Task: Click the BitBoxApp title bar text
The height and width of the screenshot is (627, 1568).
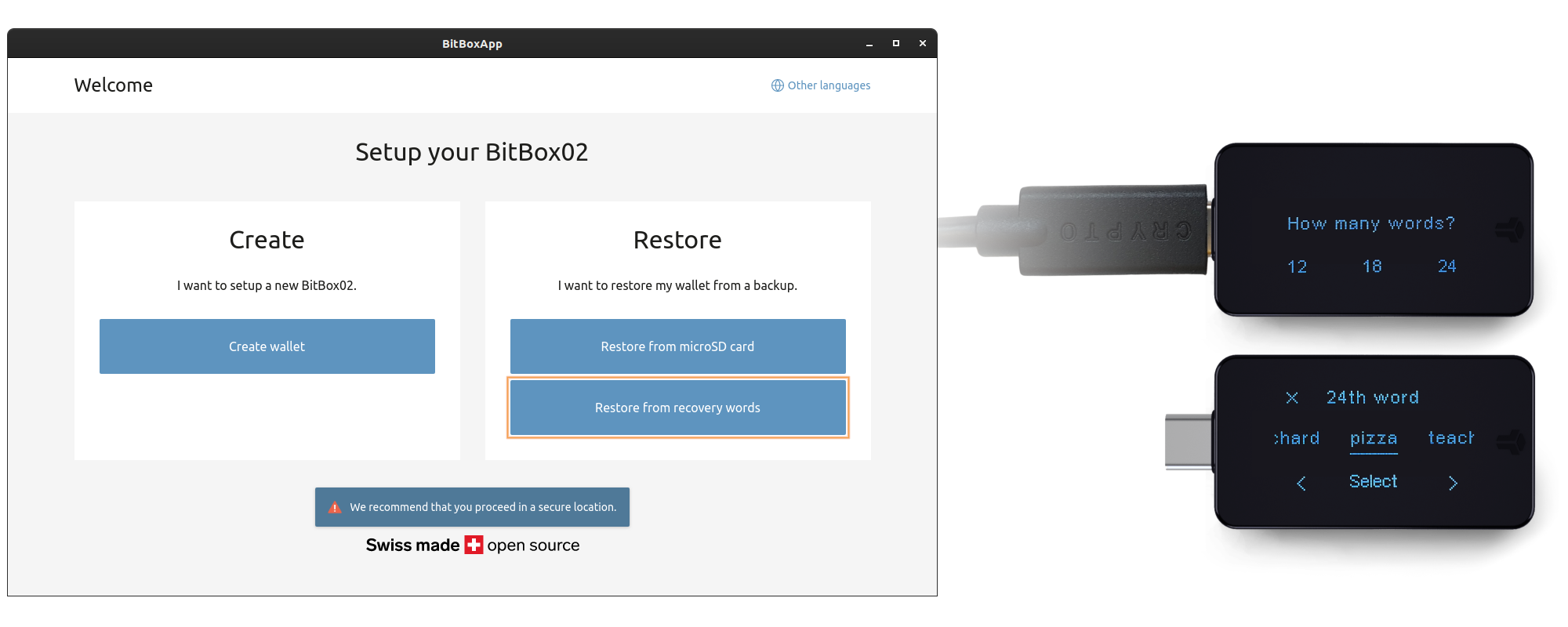Action: [472, 44]
